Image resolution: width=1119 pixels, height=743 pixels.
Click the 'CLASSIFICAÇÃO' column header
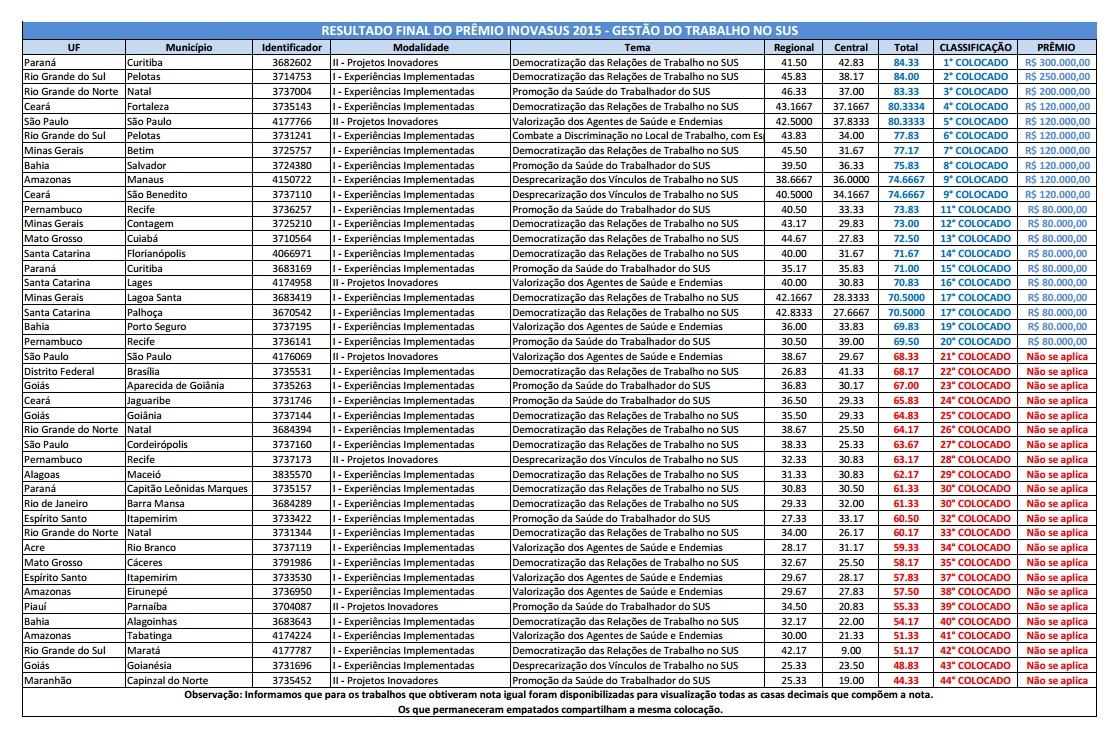[975, 47]
